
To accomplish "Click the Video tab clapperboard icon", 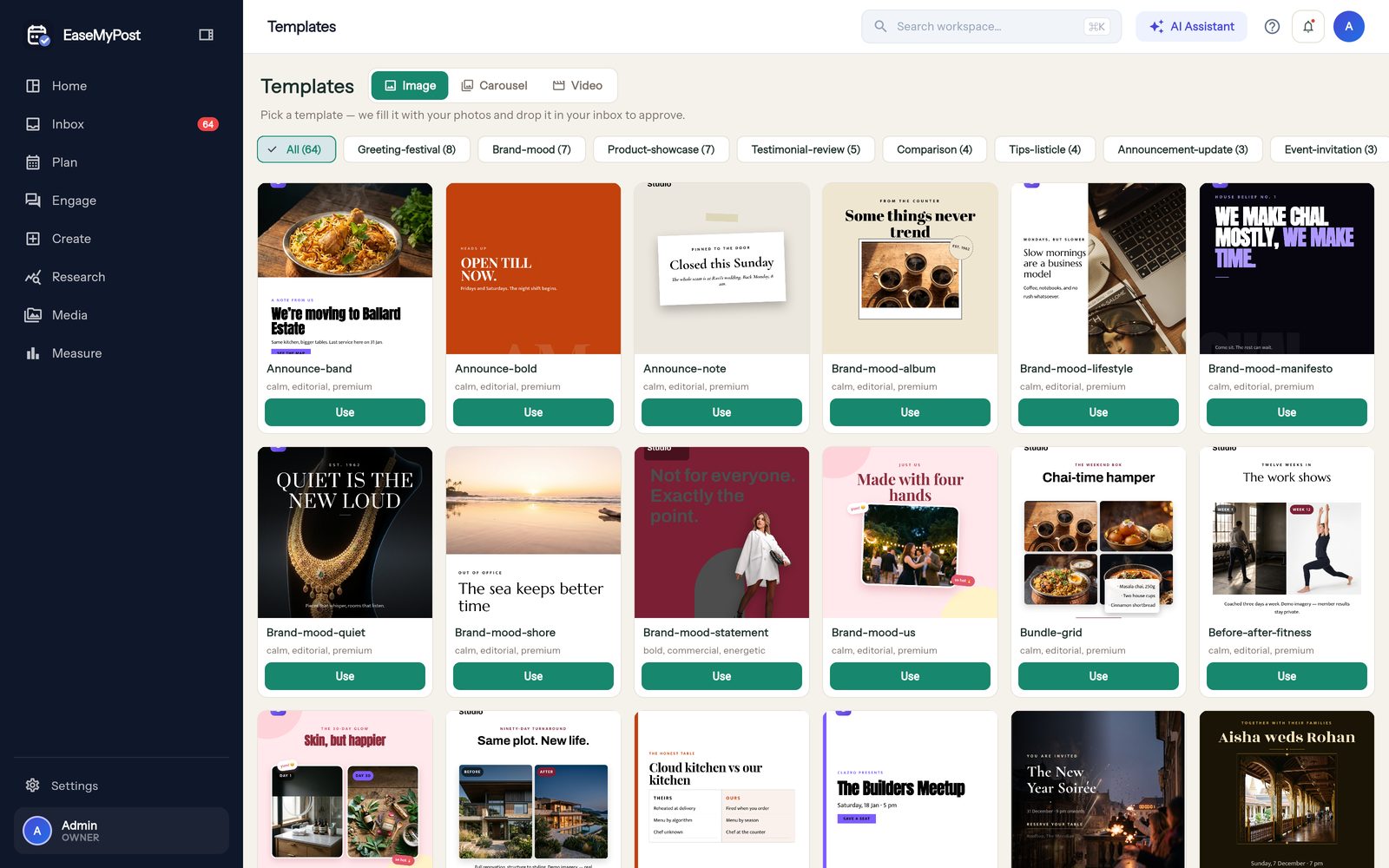I will pyautogui.click(x=559, y=85).
